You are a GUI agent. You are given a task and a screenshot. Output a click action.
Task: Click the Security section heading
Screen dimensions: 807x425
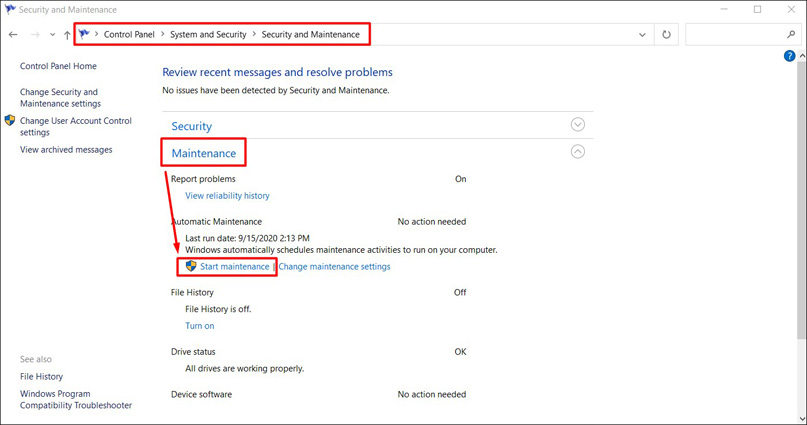(x=191, y=126)
